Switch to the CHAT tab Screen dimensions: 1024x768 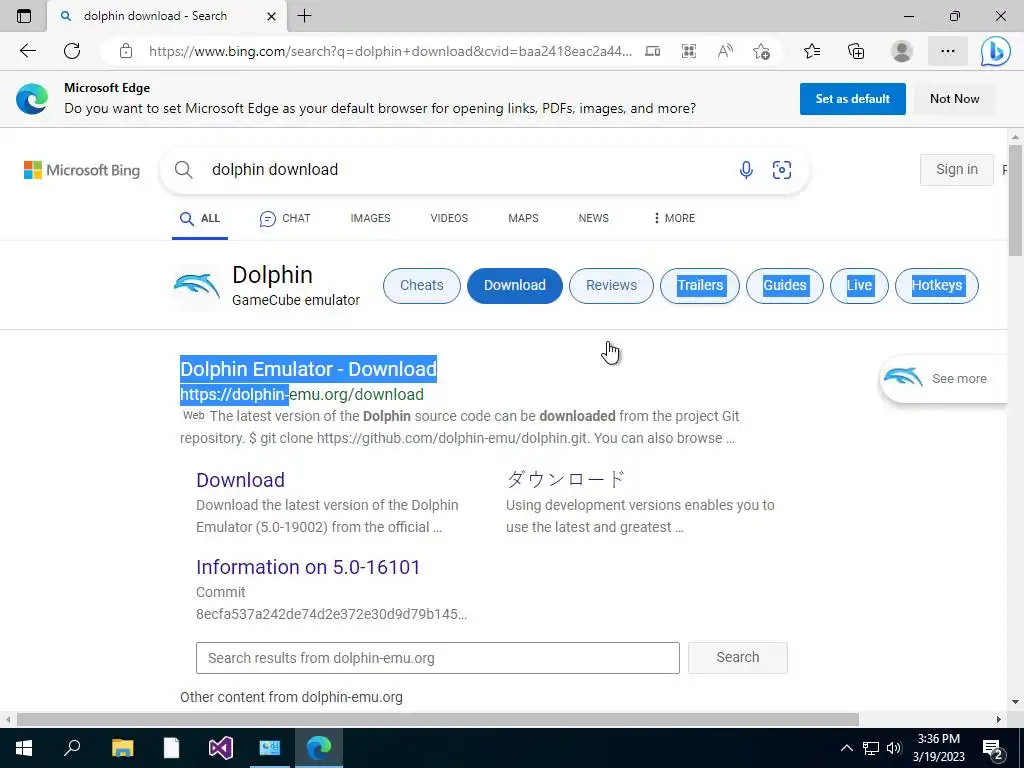click(x=285, y=218)
